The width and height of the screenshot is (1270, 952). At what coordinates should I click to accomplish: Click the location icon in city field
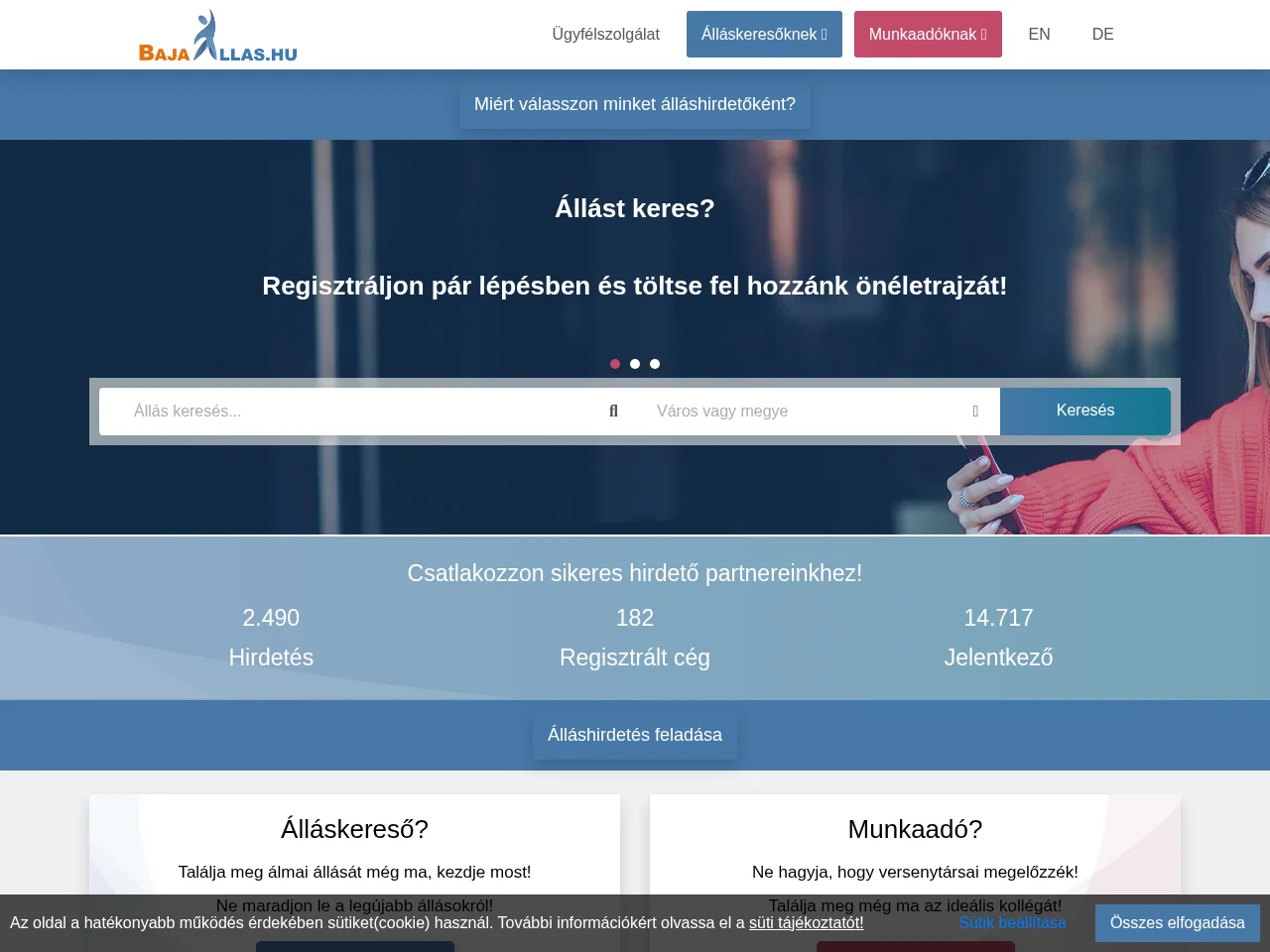975,412
